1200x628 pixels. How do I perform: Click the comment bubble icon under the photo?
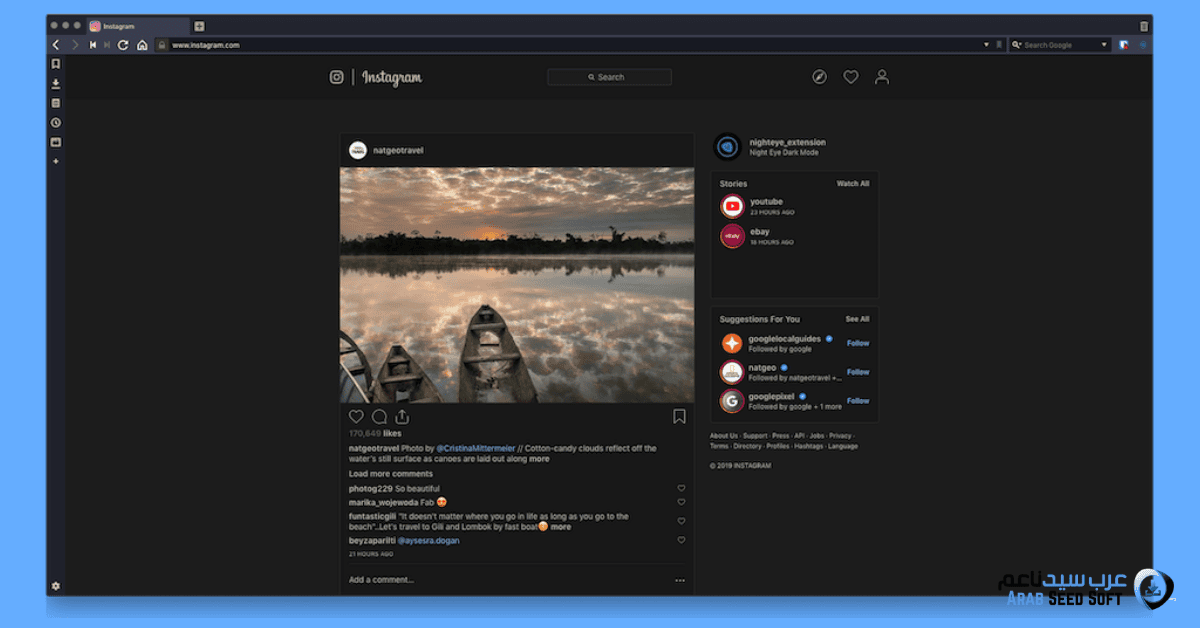point(379,417)
